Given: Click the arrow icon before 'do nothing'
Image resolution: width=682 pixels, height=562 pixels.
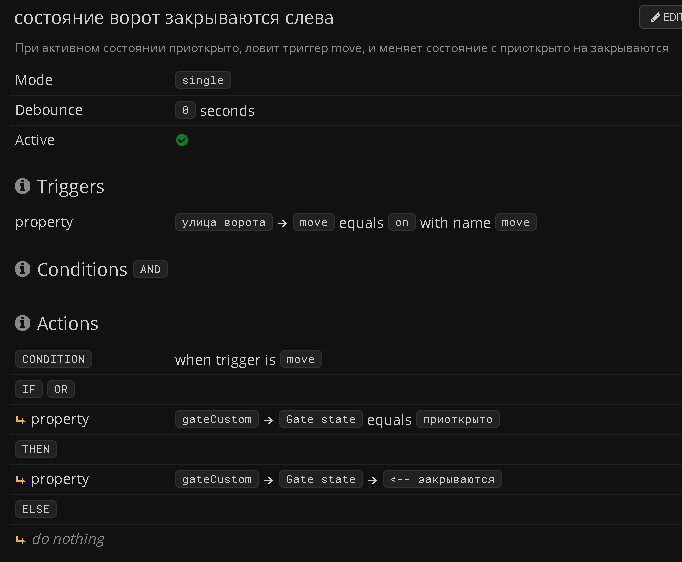Looking at the screenshot, I should pos(20,540).
